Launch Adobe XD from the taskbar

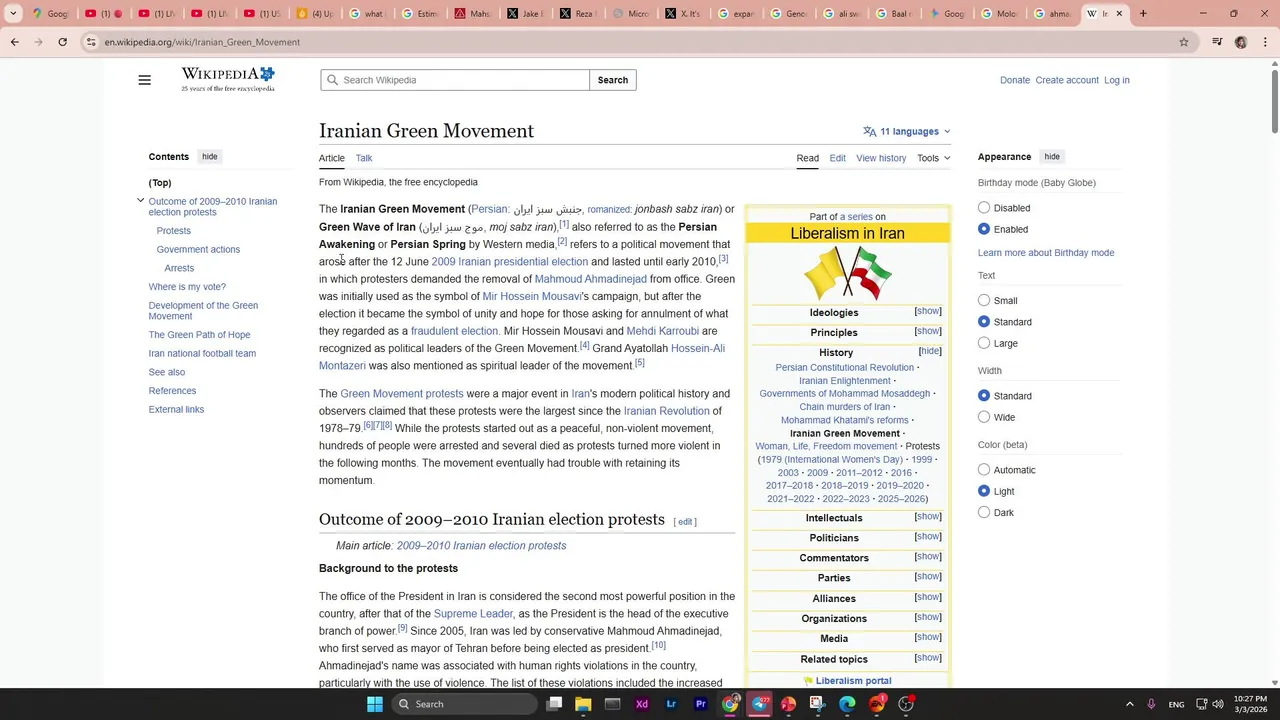(642, 704)
